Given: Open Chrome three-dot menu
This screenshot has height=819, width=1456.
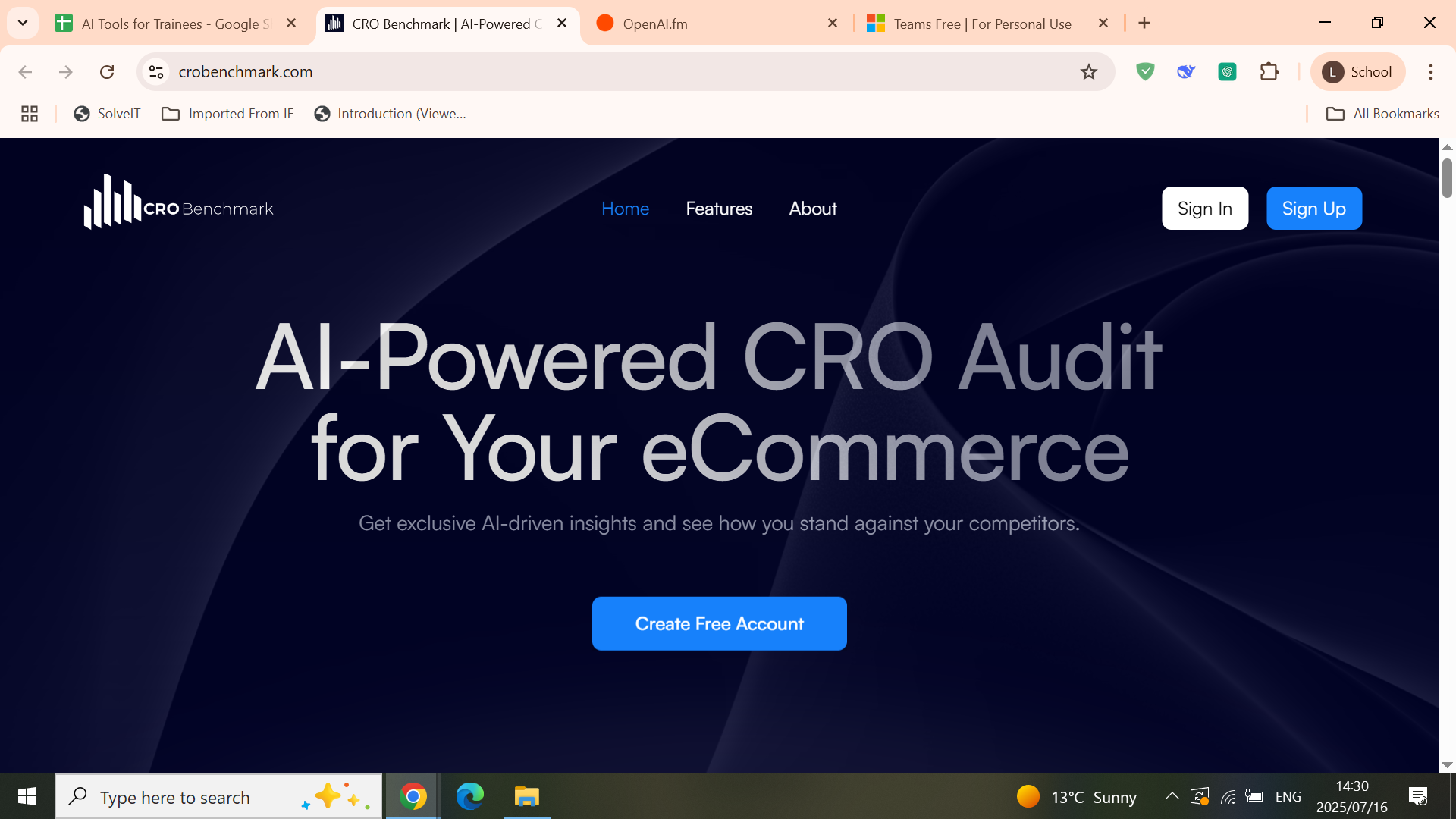Looking at the screenshot, I should click(x=1431, y=72).
